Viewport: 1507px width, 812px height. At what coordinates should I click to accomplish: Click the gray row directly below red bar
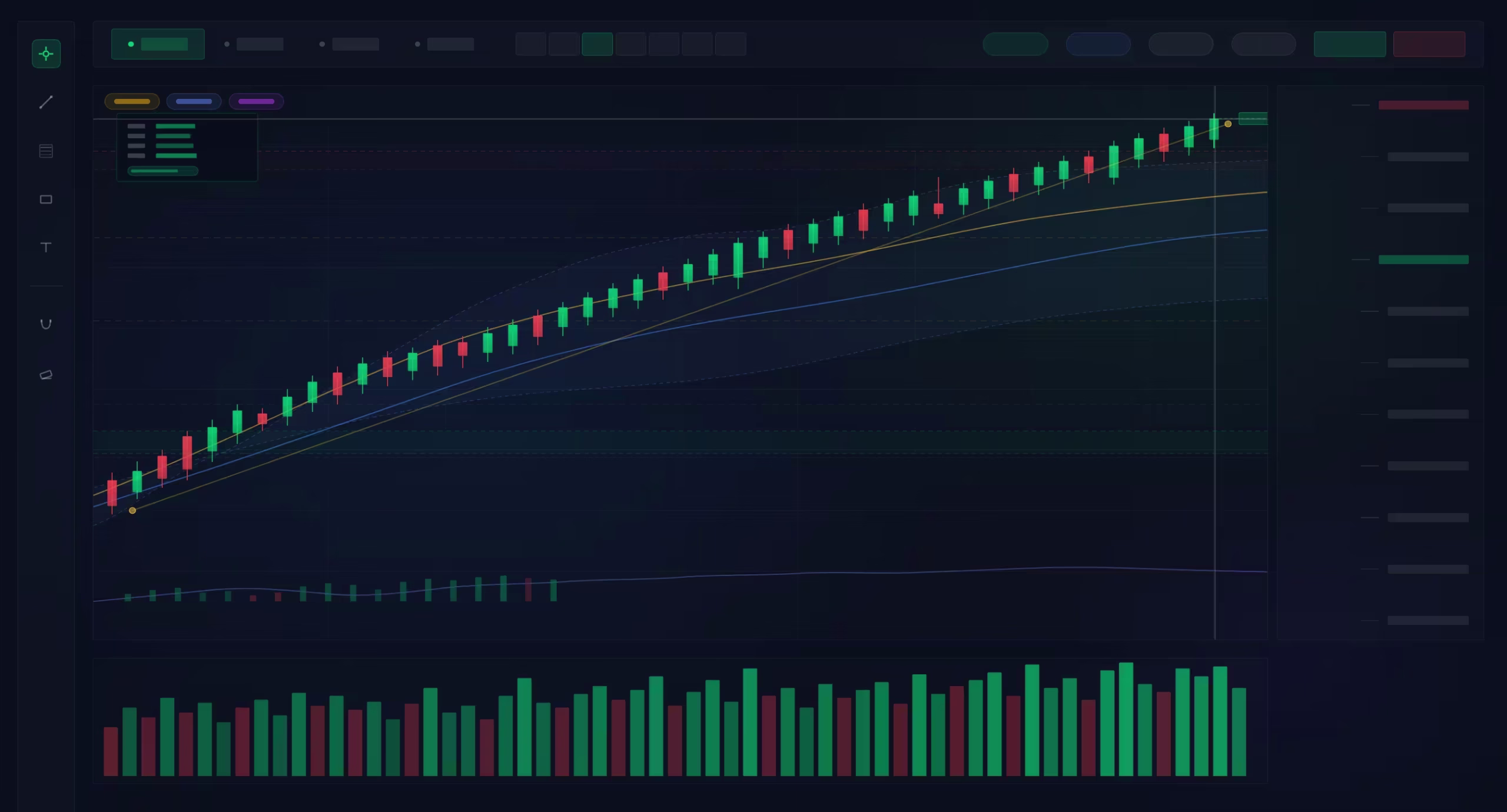1428,157
